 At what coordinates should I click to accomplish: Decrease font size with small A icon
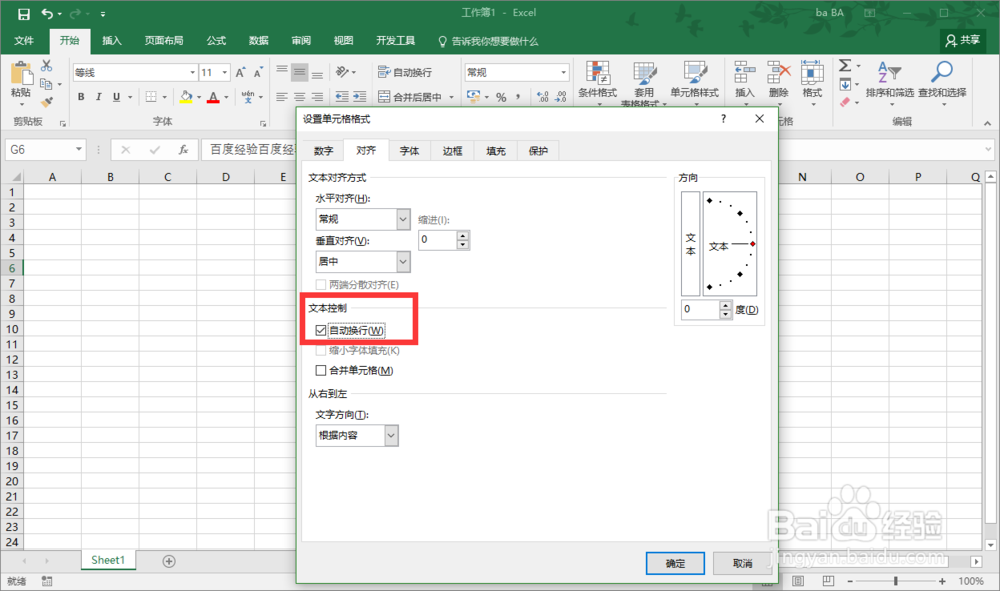pos(258,73)
